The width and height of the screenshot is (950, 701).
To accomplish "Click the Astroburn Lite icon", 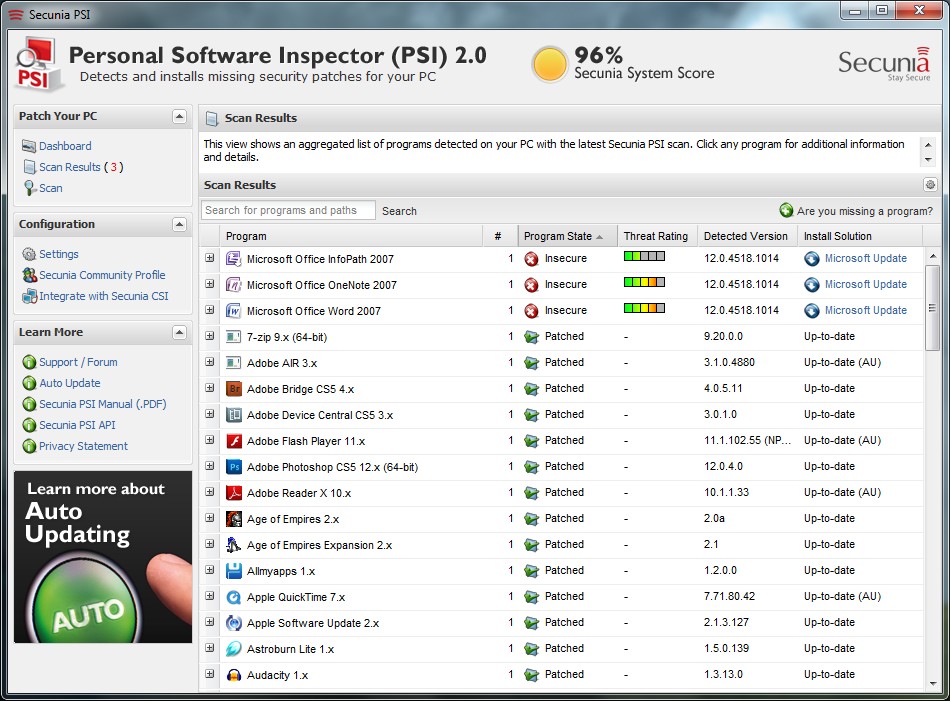I will (233, 649).
